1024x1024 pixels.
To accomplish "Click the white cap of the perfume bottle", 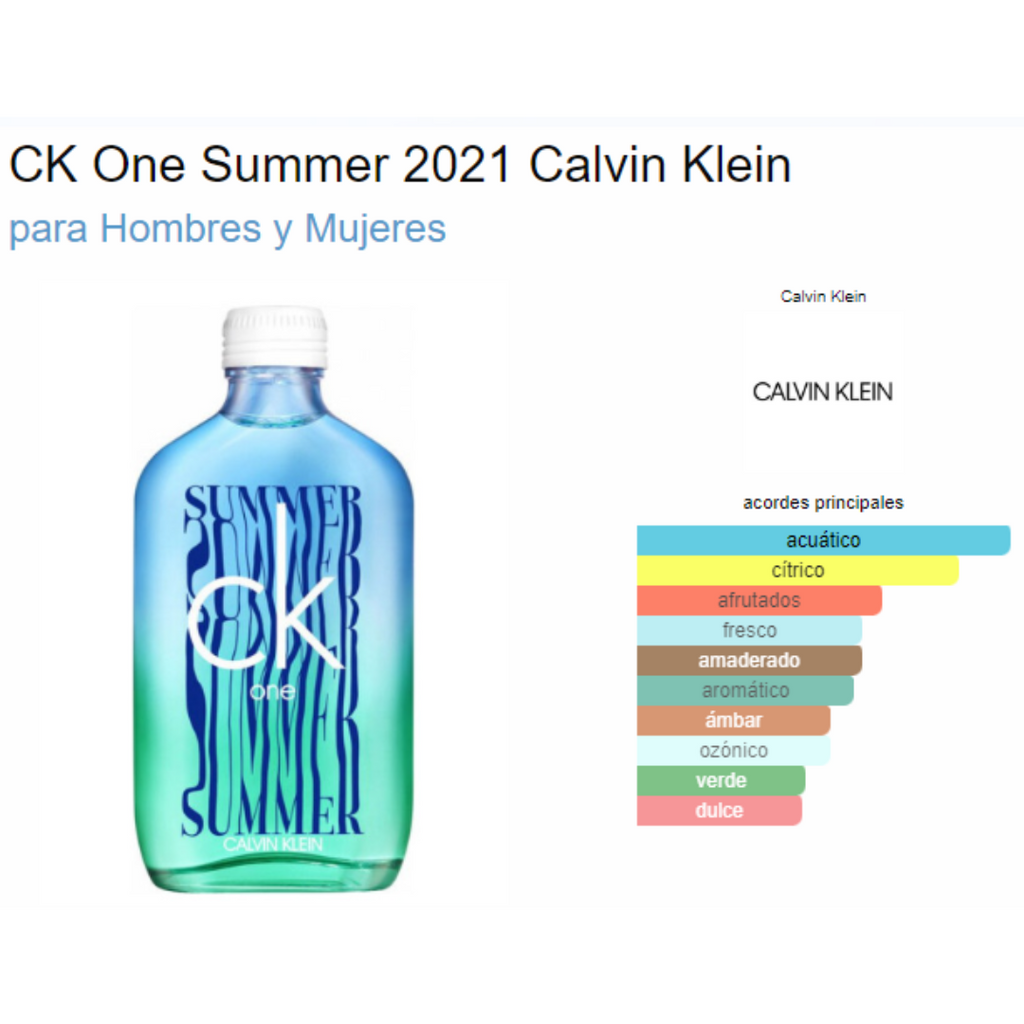I will coord(274,336).
